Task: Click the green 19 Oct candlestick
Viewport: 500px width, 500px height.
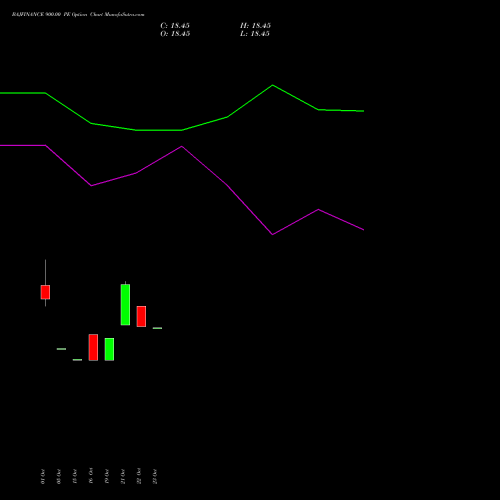Action: tap(109, 349)
